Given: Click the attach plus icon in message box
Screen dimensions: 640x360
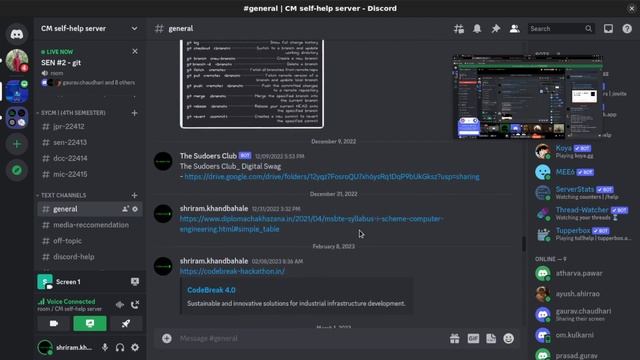Looking at the screenshot, I should click(x=167, y=338).
